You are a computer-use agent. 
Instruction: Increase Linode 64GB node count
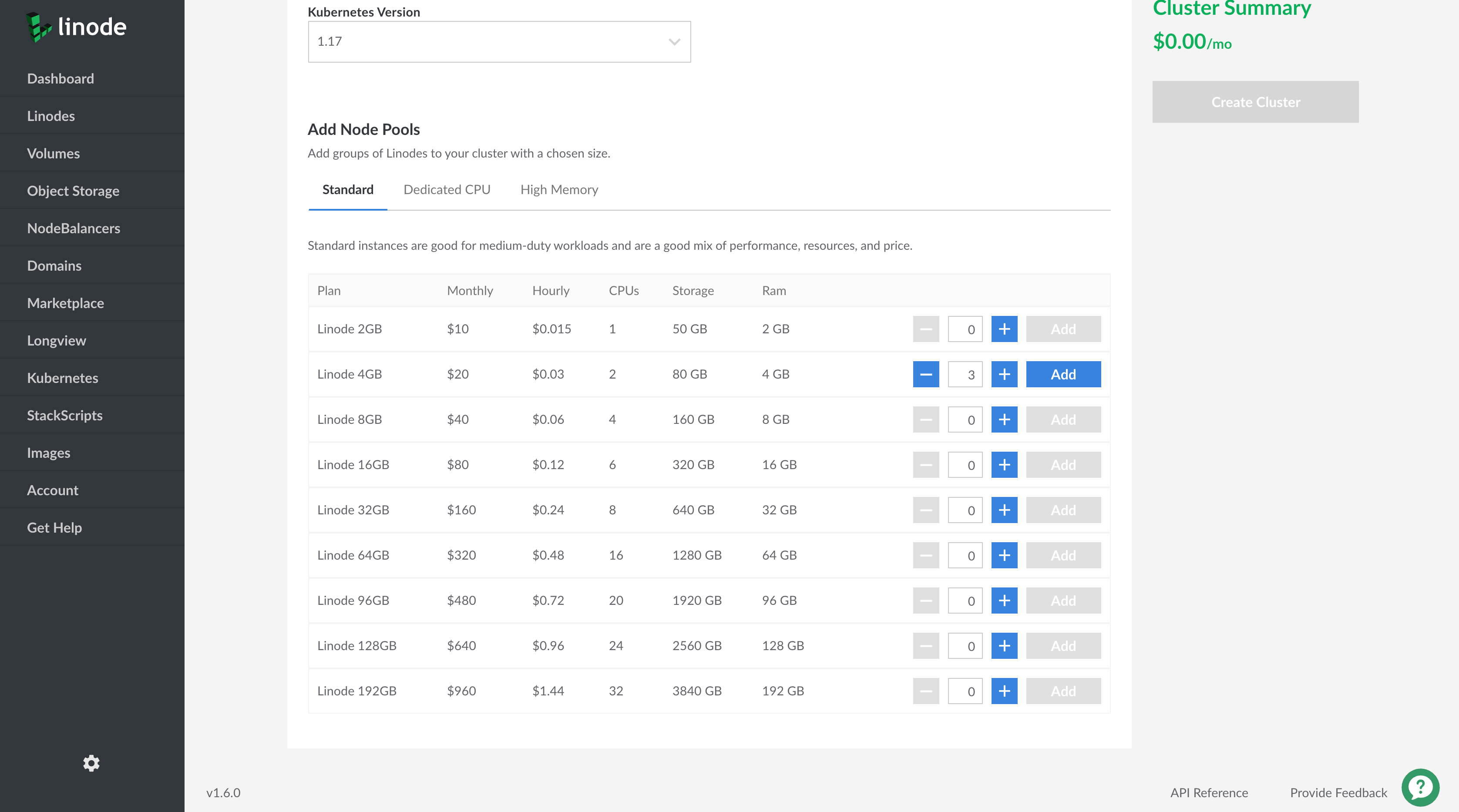pos(1004,556)
